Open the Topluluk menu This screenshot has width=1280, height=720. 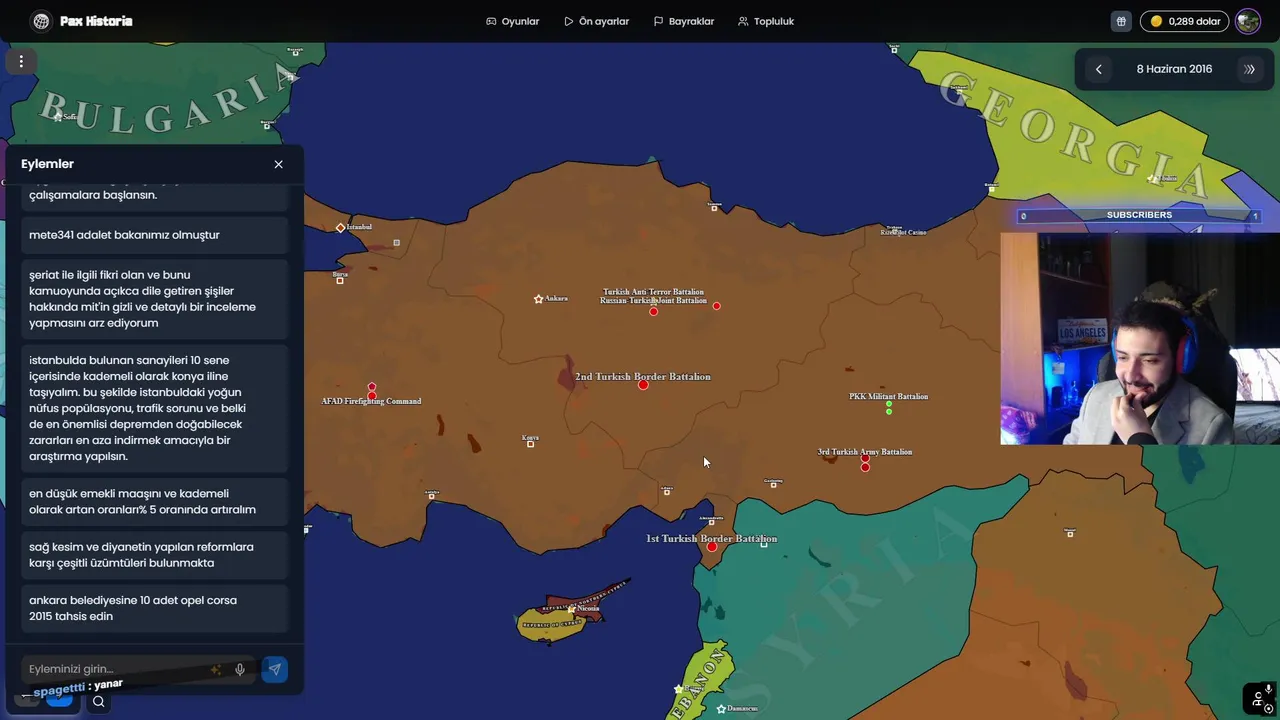click(x=766, y=21)
